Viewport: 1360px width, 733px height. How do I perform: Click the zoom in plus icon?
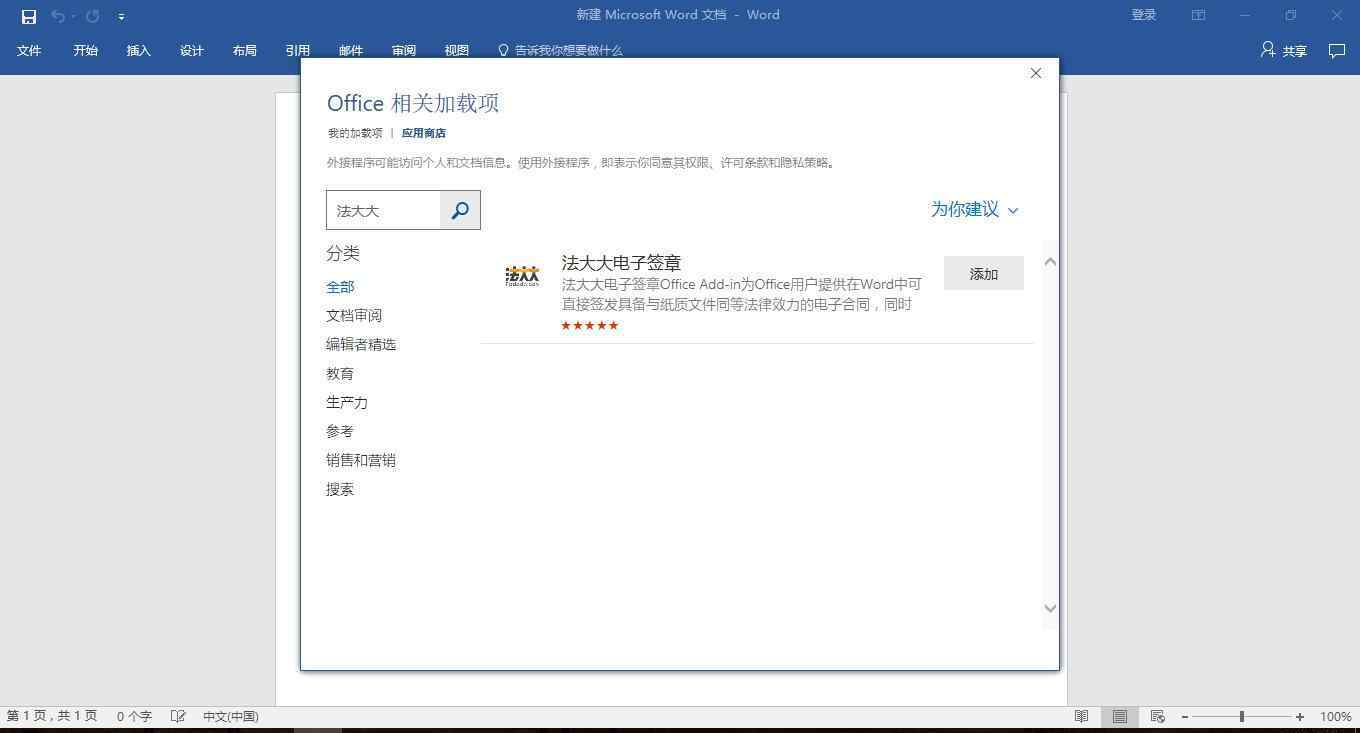tap(1299, 716)
